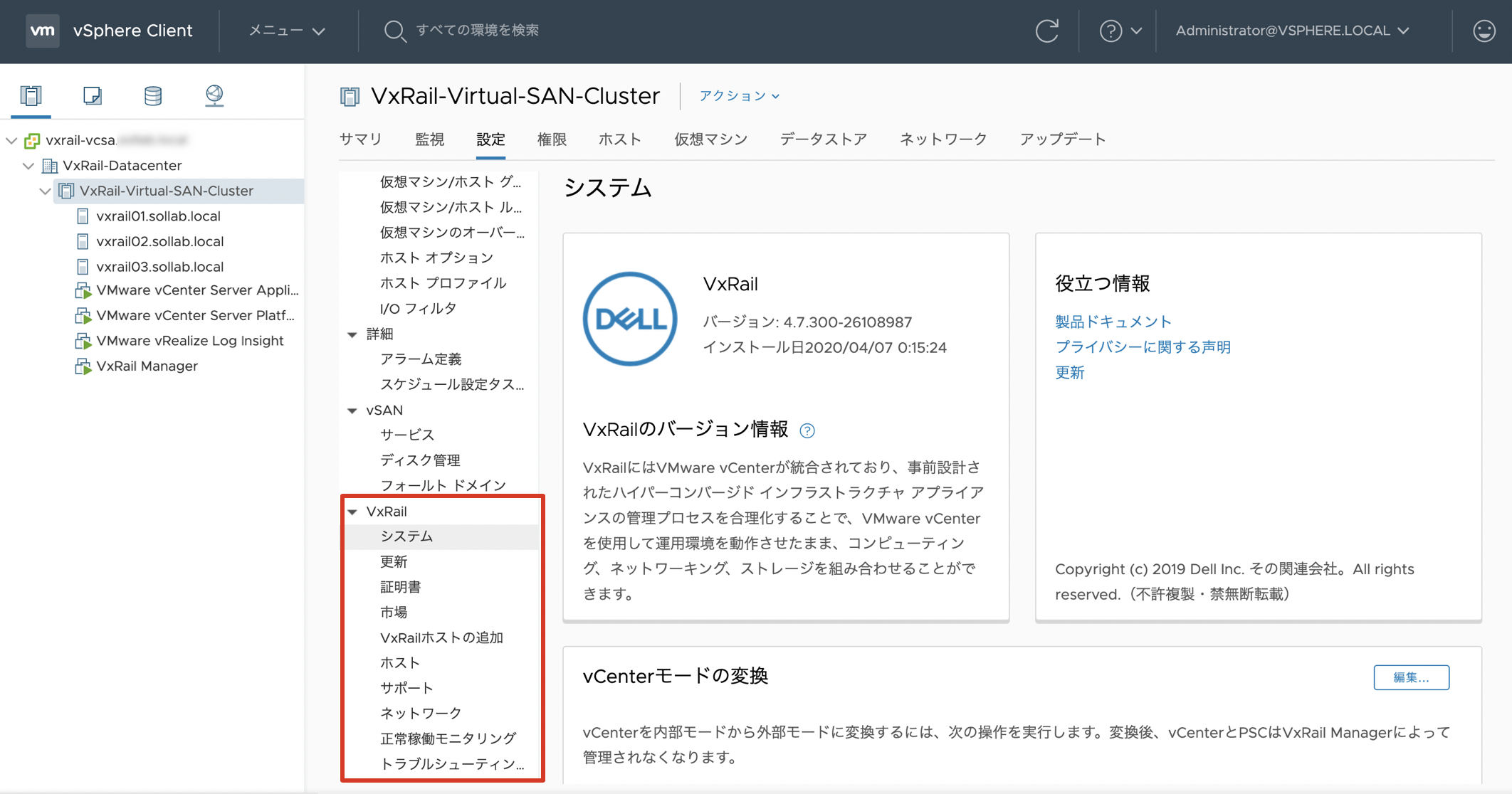
Task: Click the vxrail01.sollab.local host icon
Action: (x=83, y=216)
